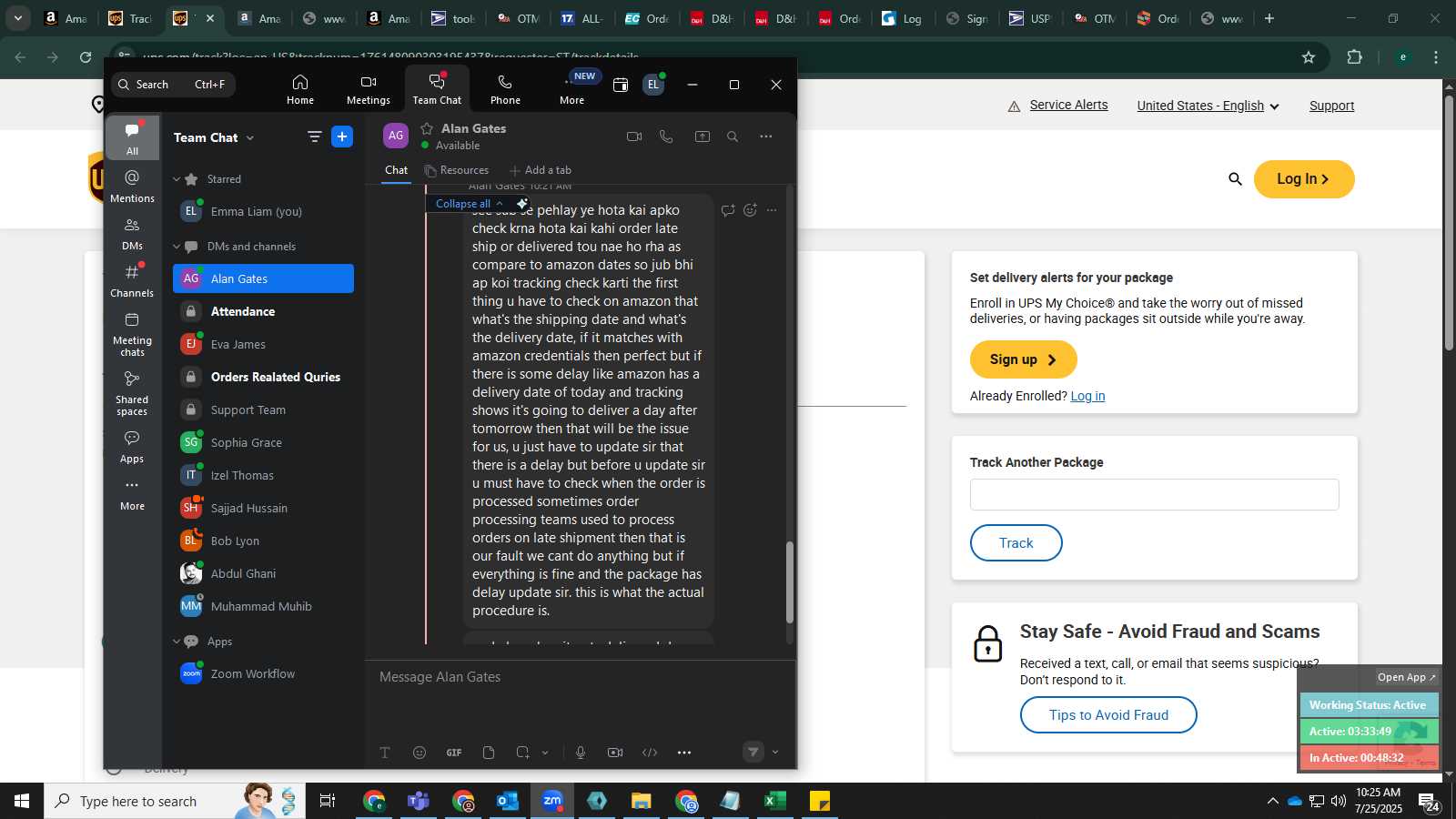Toggle text formatting in message toolbar
Screen dimensions: 1456x819
tap(385, 753)
